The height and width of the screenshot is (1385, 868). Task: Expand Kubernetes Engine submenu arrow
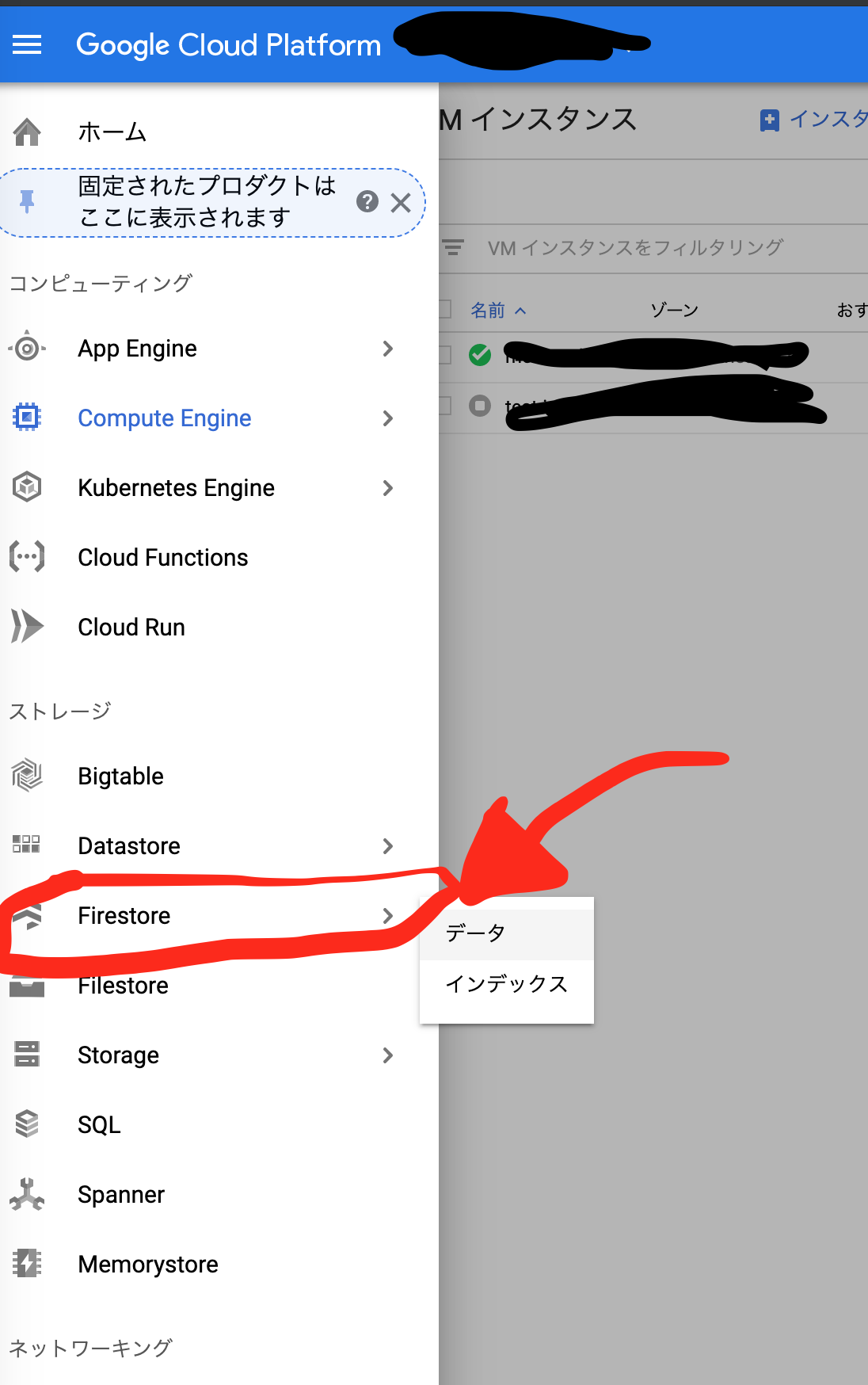coord(387,488)
